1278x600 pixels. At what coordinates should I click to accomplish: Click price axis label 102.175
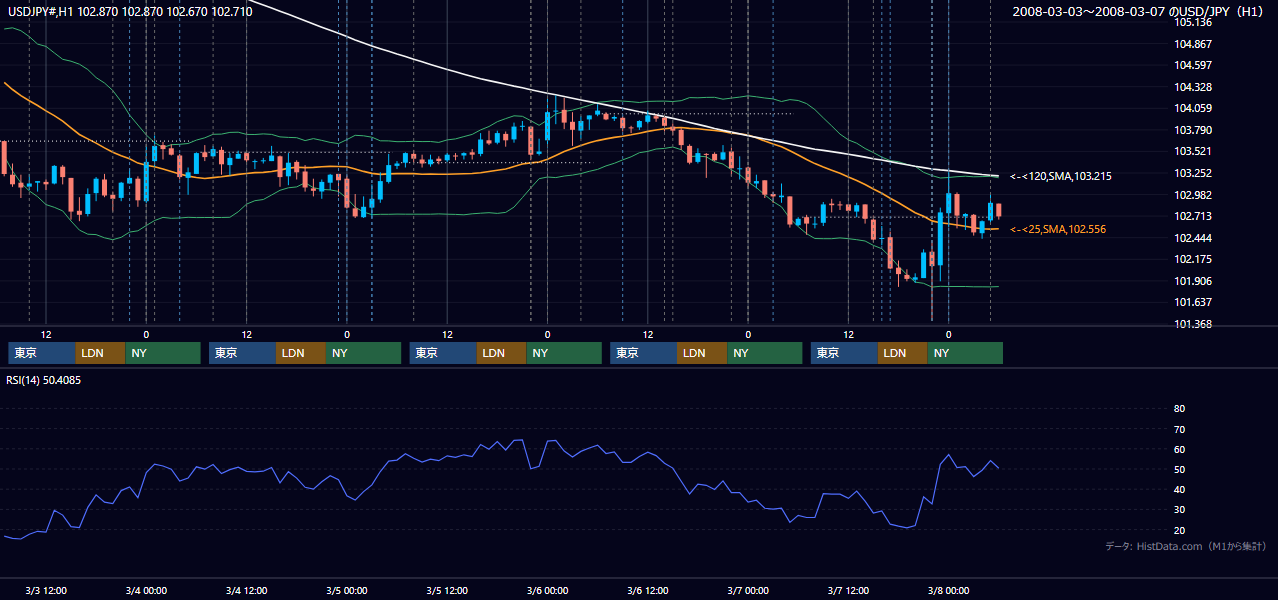(x=1193, y=259)
